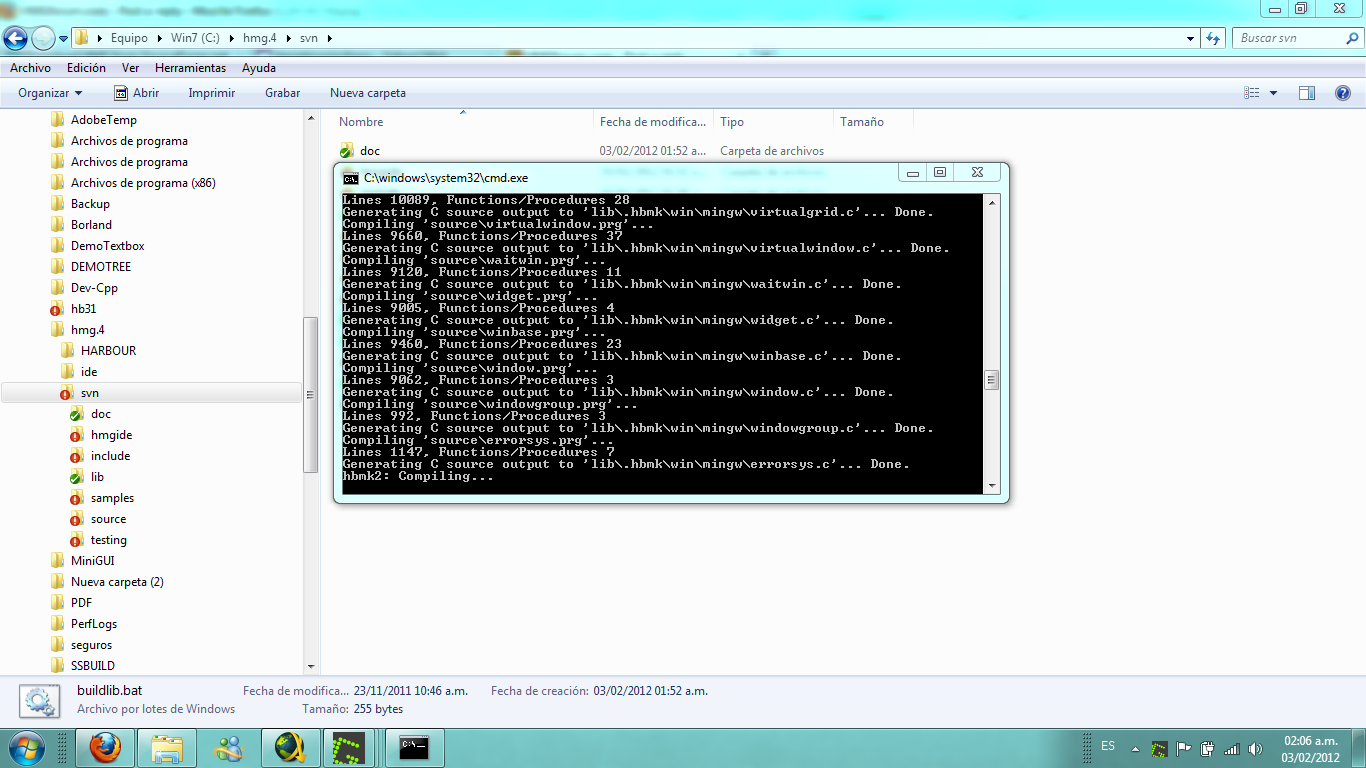The width and height of the screenshot is (1366, 768).
Task: Click the volume speaker tray icon
Action: click(1255, 748)
